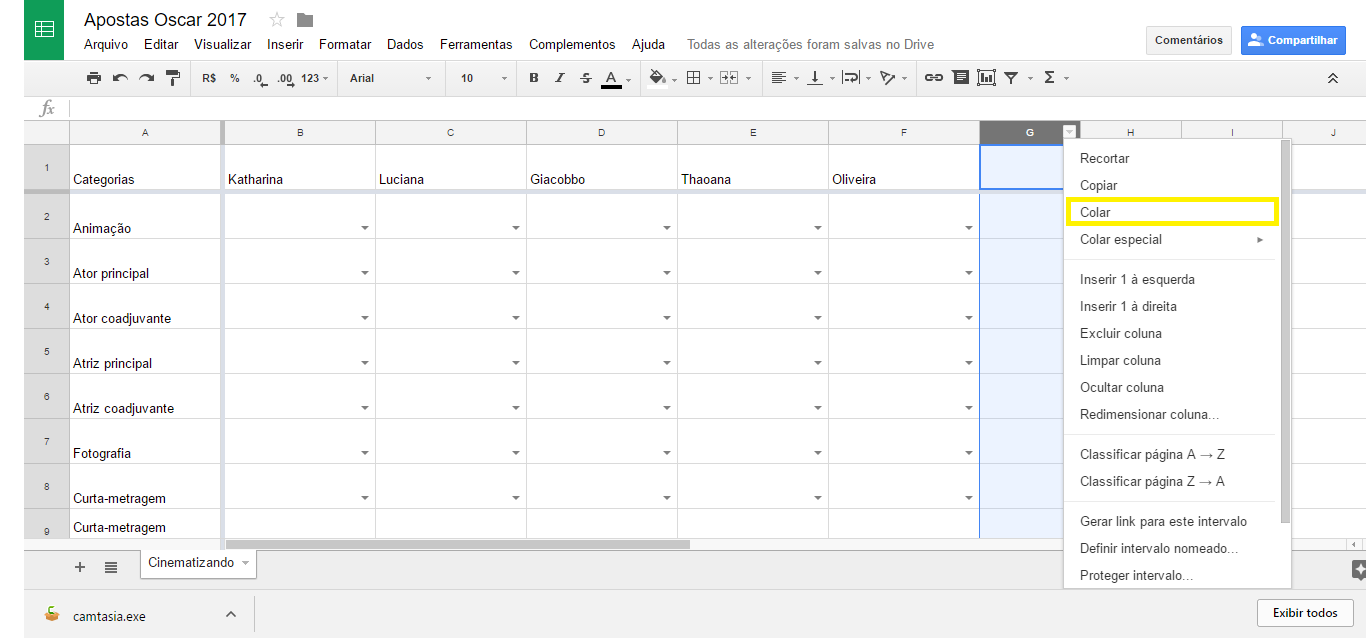Open the Inserir menu
1366x638 pixels.
[285, 44]
